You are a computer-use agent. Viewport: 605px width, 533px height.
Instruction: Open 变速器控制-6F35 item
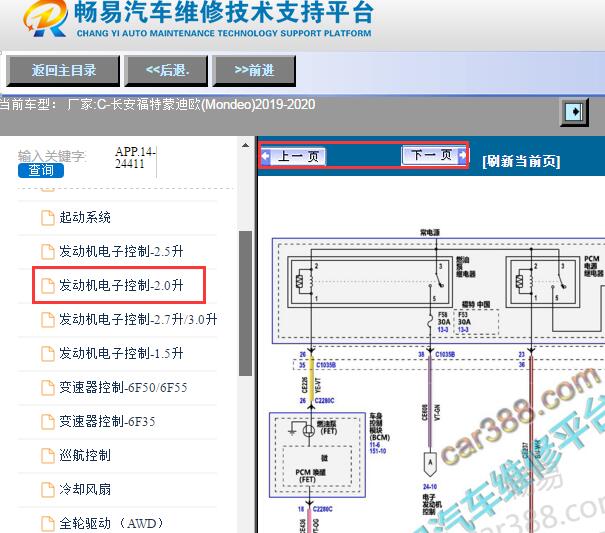(107, 421)
